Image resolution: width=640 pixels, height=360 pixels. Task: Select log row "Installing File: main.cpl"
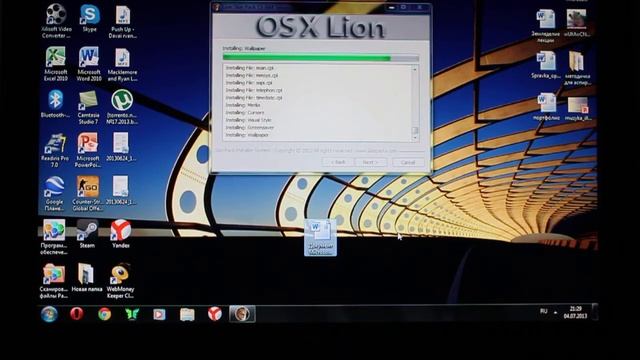coord(249,68)
